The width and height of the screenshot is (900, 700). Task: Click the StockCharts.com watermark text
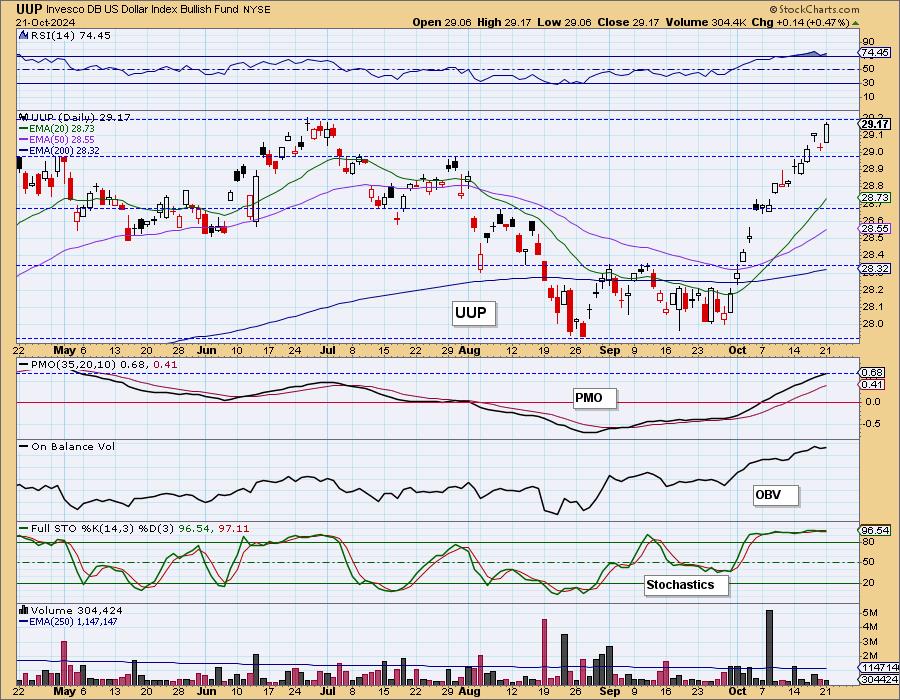point(814,9)
